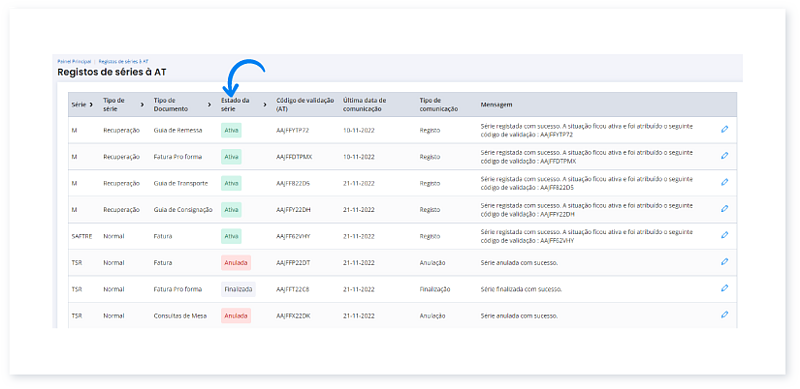Image resolution: width=800 pixels, height=389 pixels.
Task: Click the Série finalizada com sucesso message
Action: click(x=521, y=289)
